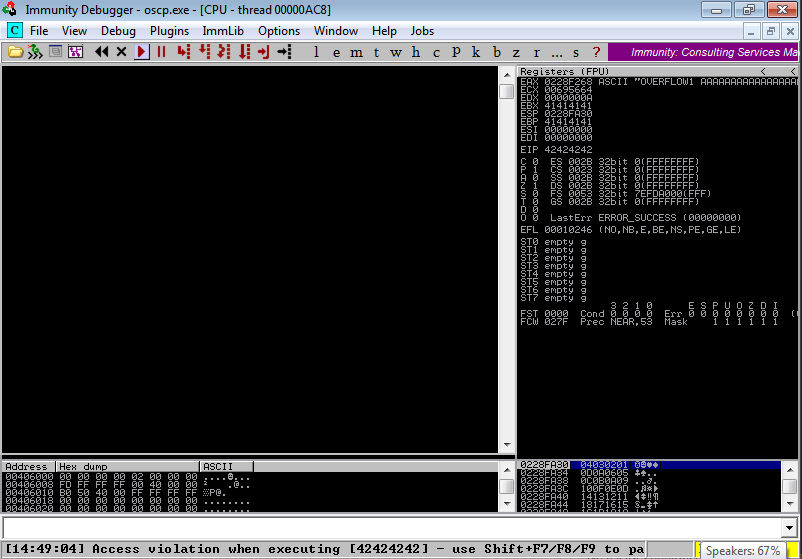Open the Plugins menu
The width and height of the screenshot is (802, 559).
pyautogui.click(x=169, y=31)
